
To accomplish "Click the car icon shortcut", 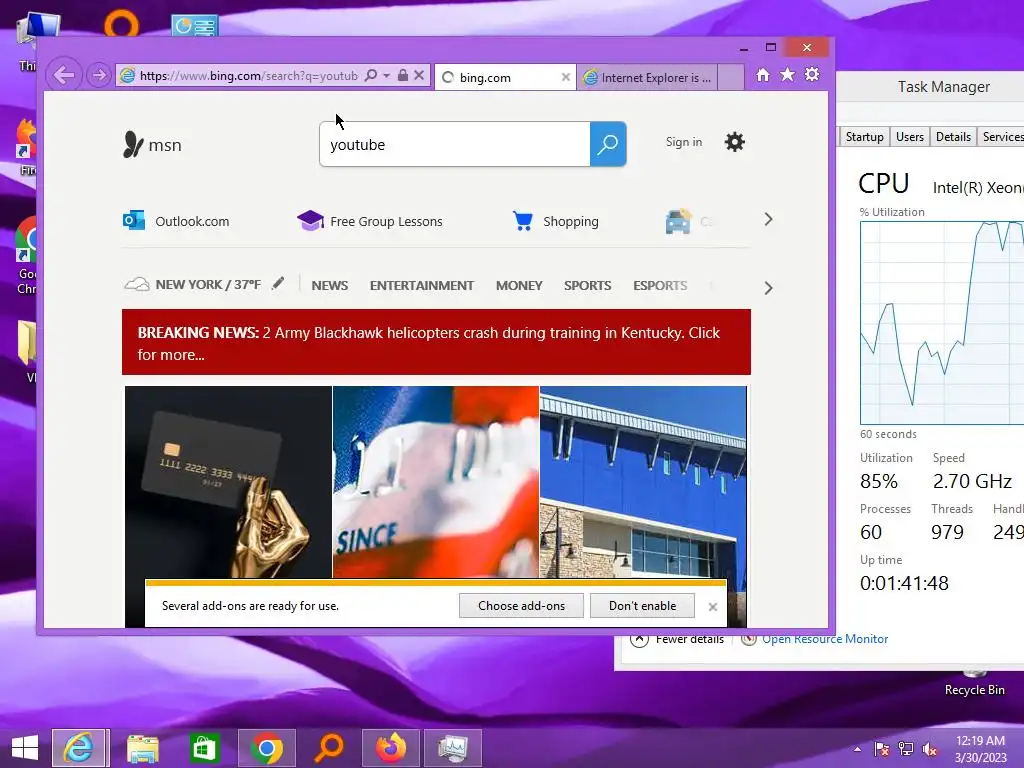I will [679, 221].
